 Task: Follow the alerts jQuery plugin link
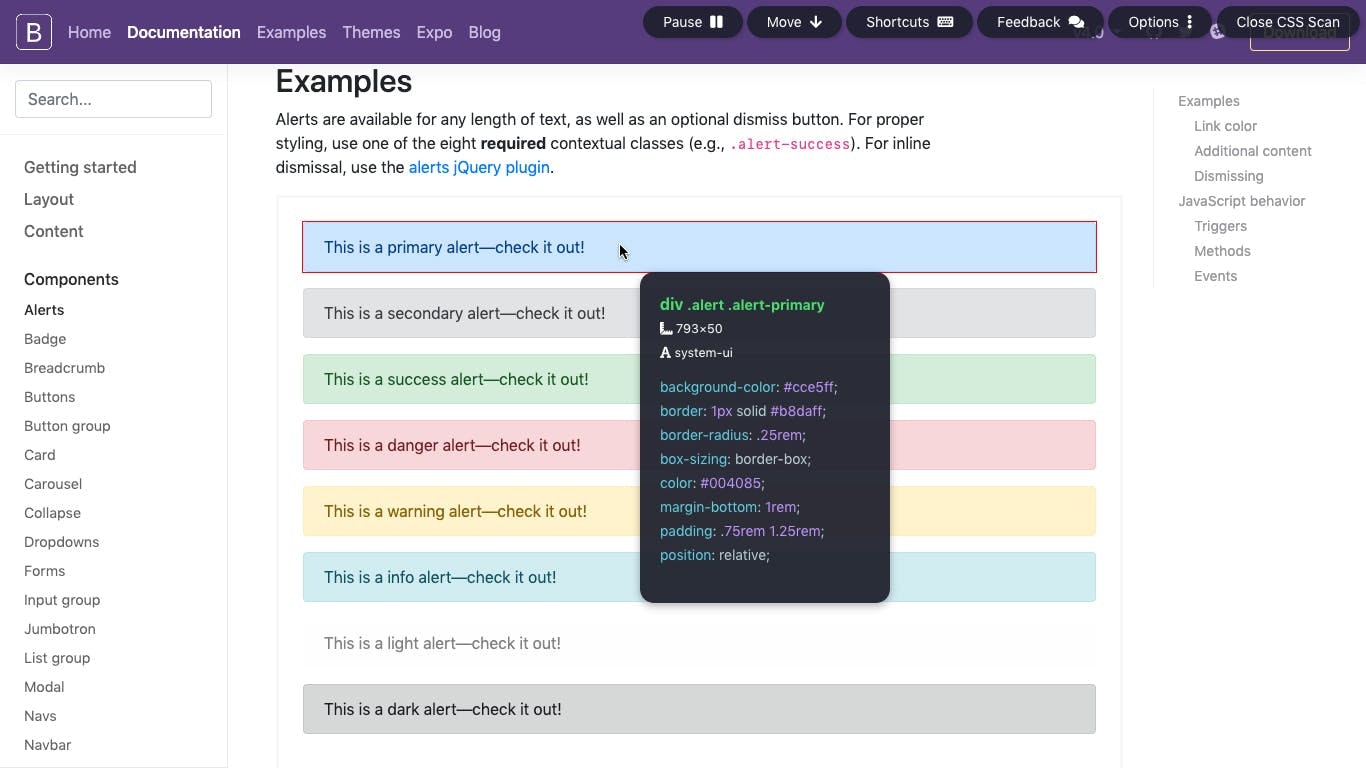(x=479, y=167)
